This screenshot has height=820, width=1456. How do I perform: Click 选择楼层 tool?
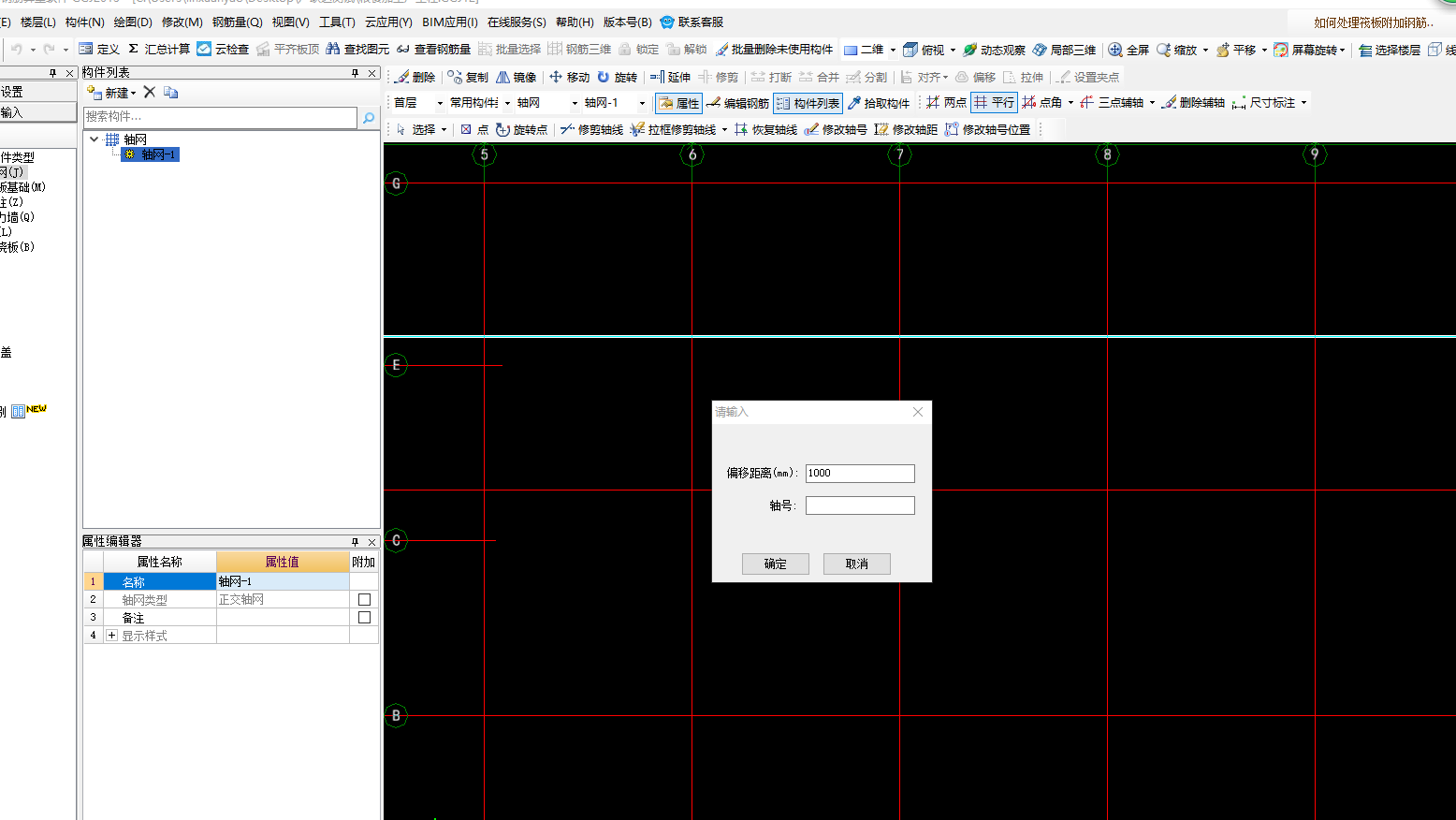(1390, 50)
